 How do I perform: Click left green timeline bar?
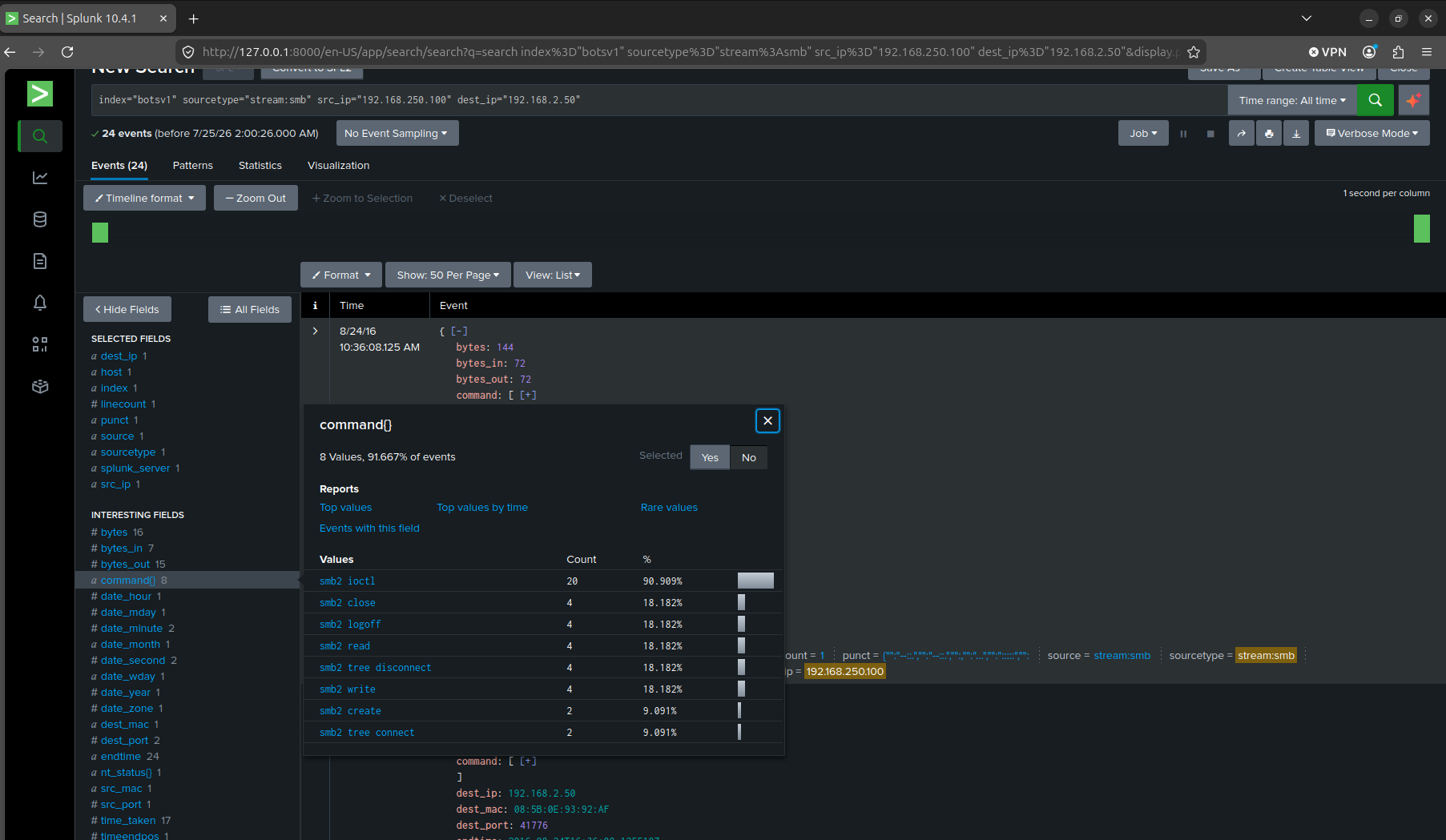(100, 233)
